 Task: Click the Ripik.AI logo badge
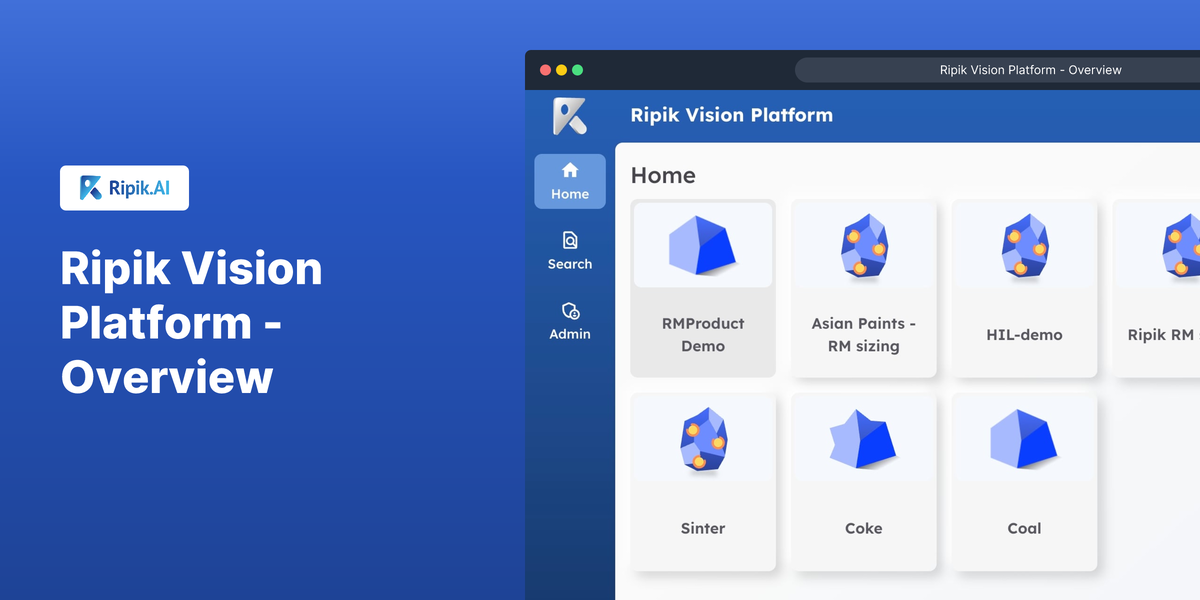(x=124, y=188)
